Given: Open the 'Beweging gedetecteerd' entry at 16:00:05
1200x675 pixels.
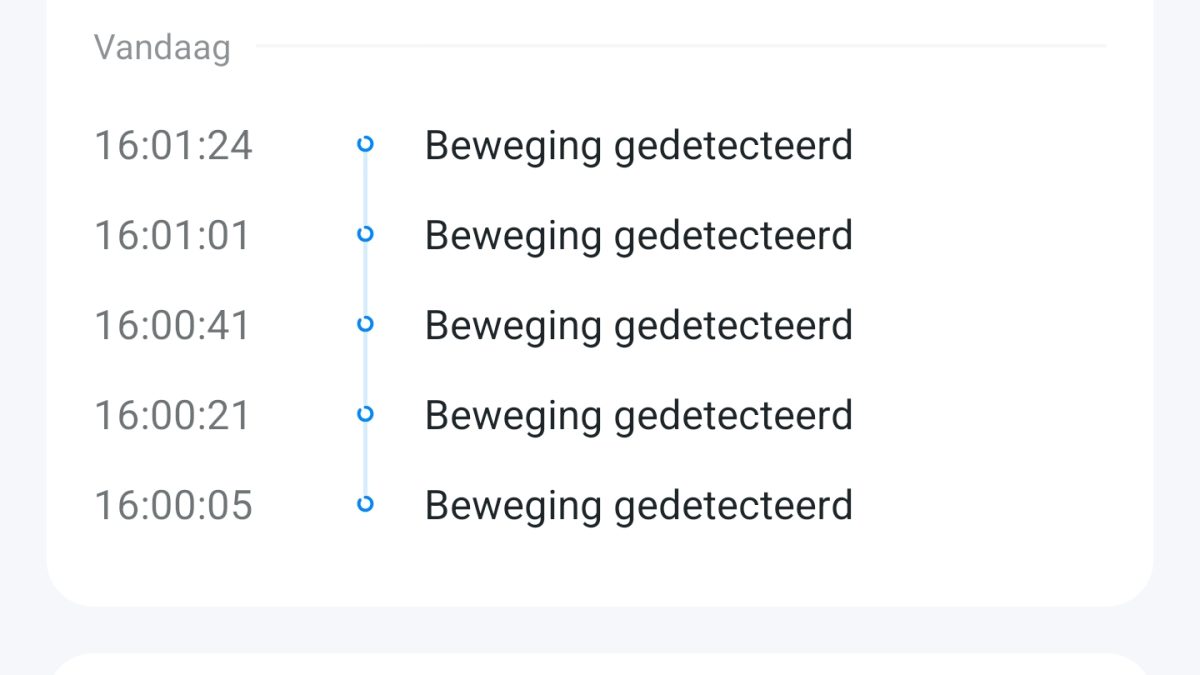Looking at the screenshot, I should pos(638,506).
